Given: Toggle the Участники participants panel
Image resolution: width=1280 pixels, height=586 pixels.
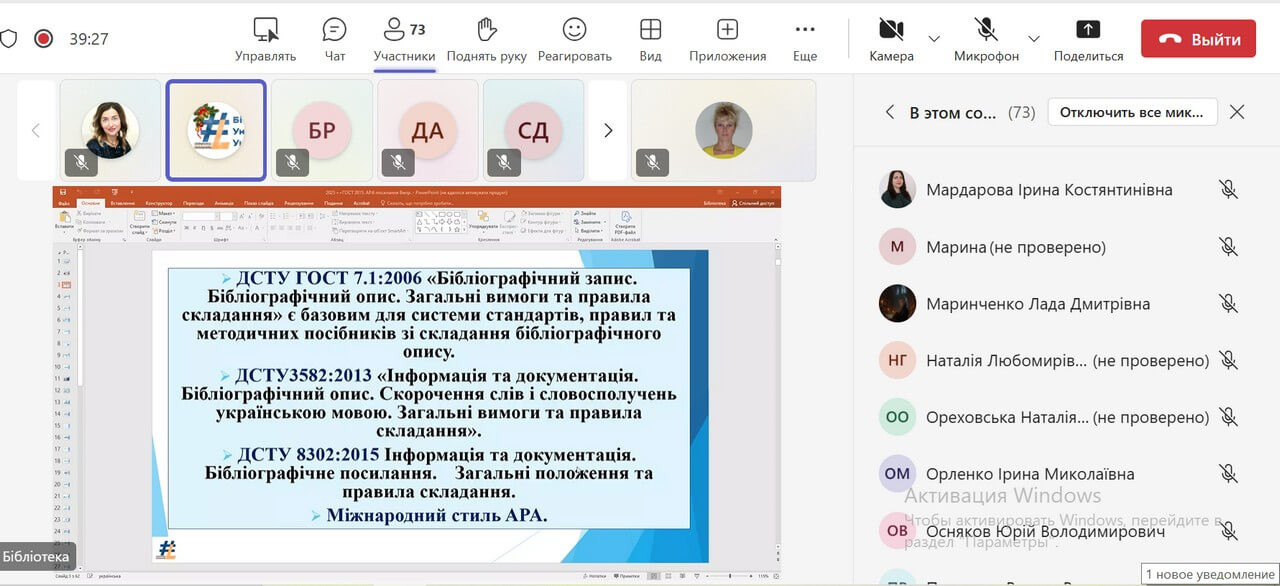Looking at the screenshot, I should pos(404,40).
